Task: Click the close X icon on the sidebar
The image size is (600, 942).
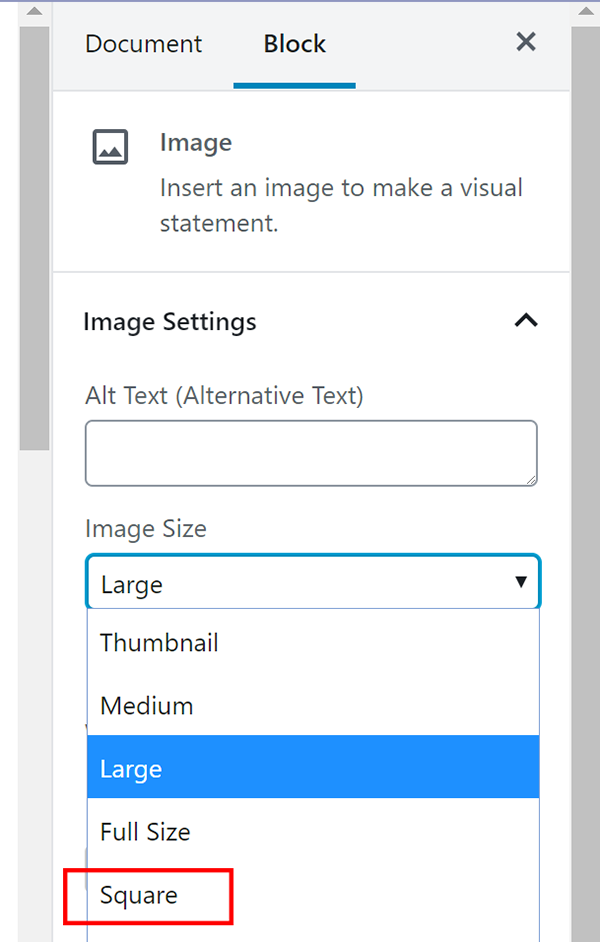Action: 525,42
